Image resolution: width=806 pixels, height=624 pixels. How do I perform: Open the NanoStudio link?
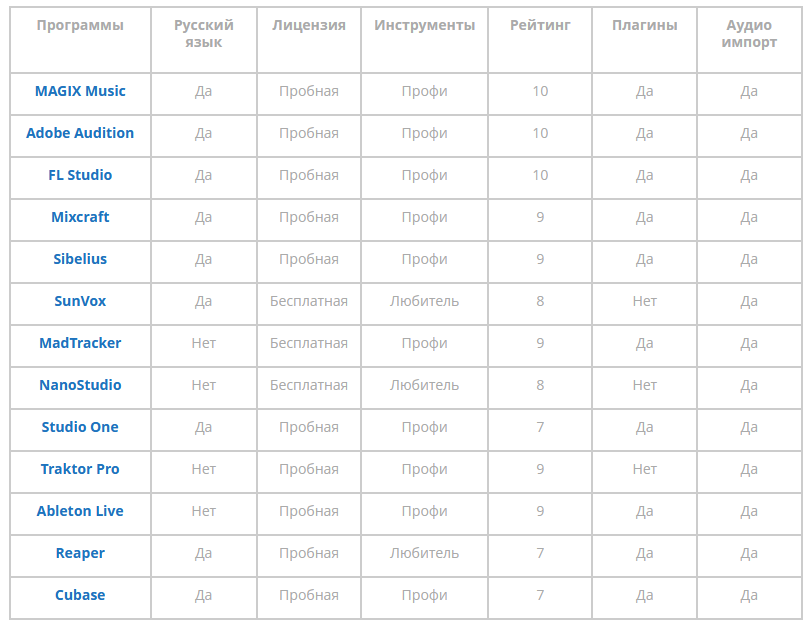pos(80,385)
